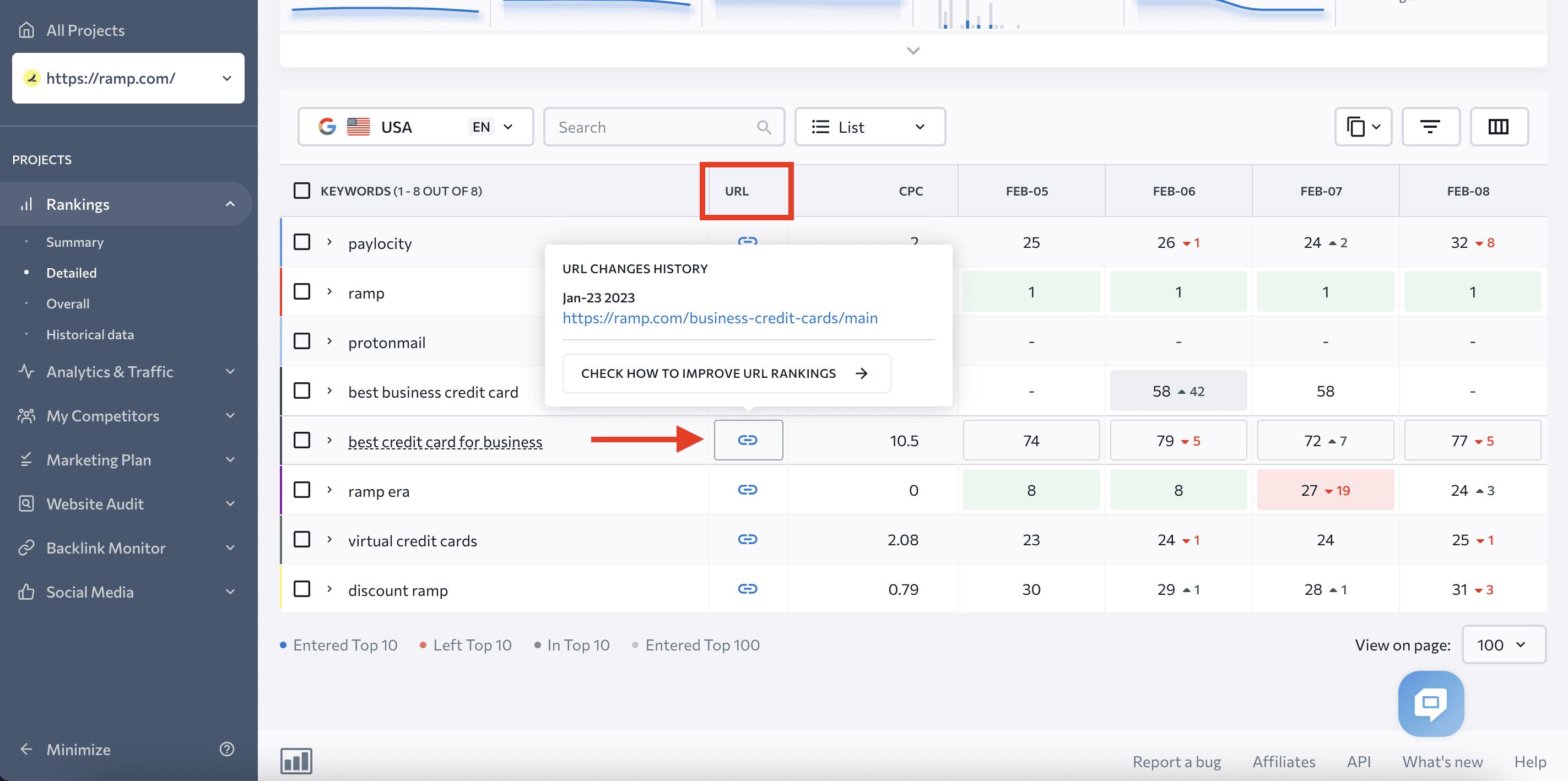Open the https://ramp.com/ project dropdown
This screenshot has height=781, width=1568.
[x=128, y=78]
